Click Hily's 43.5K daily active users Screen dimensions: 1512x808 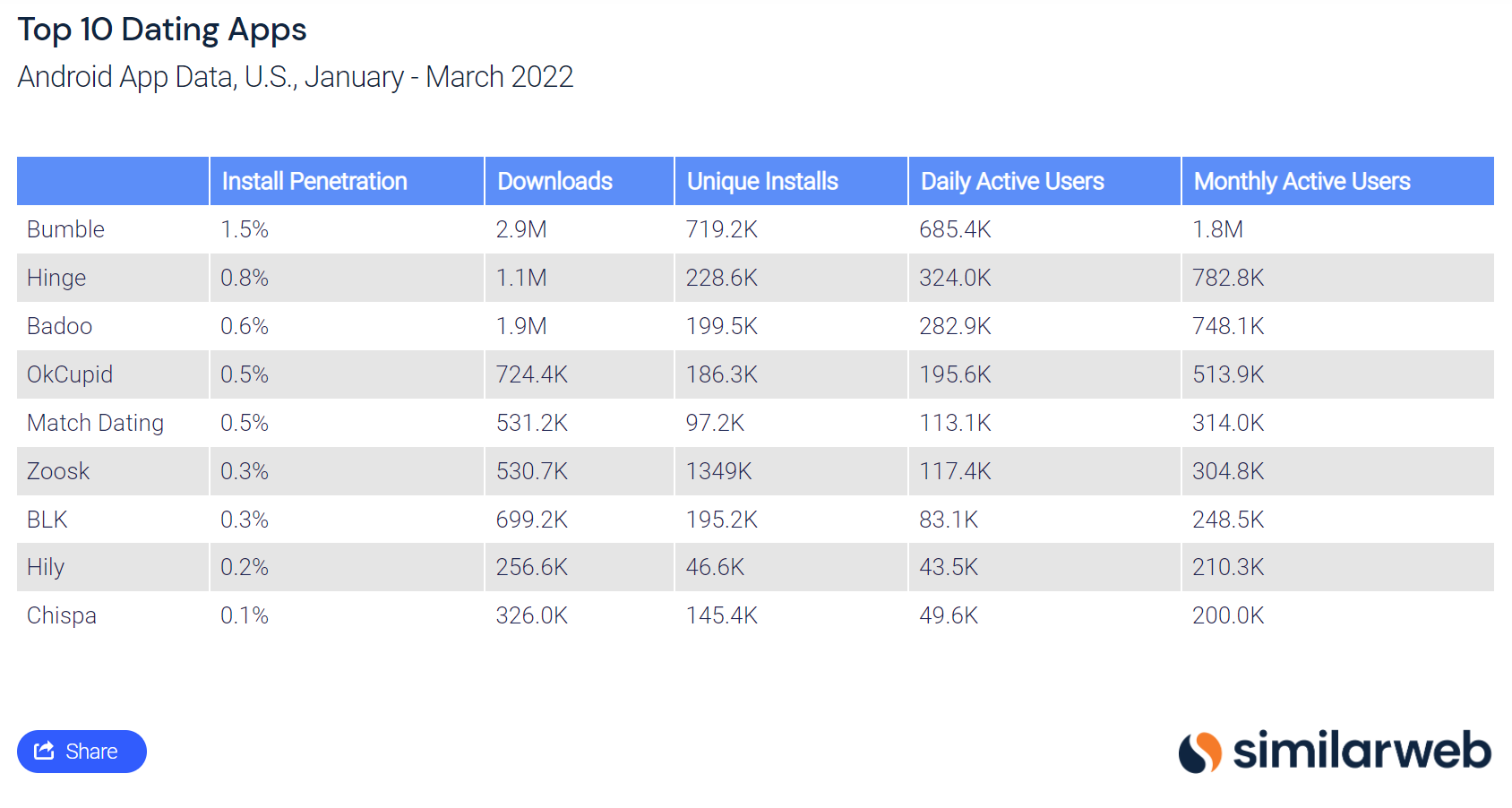click(949, 567)
